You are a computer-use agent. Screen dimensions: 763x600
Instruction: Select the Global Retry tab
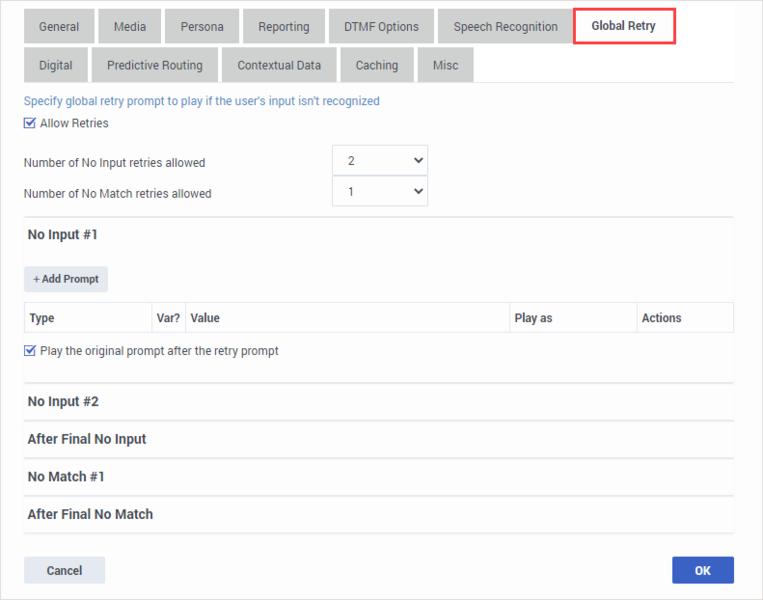click(624, 26)
